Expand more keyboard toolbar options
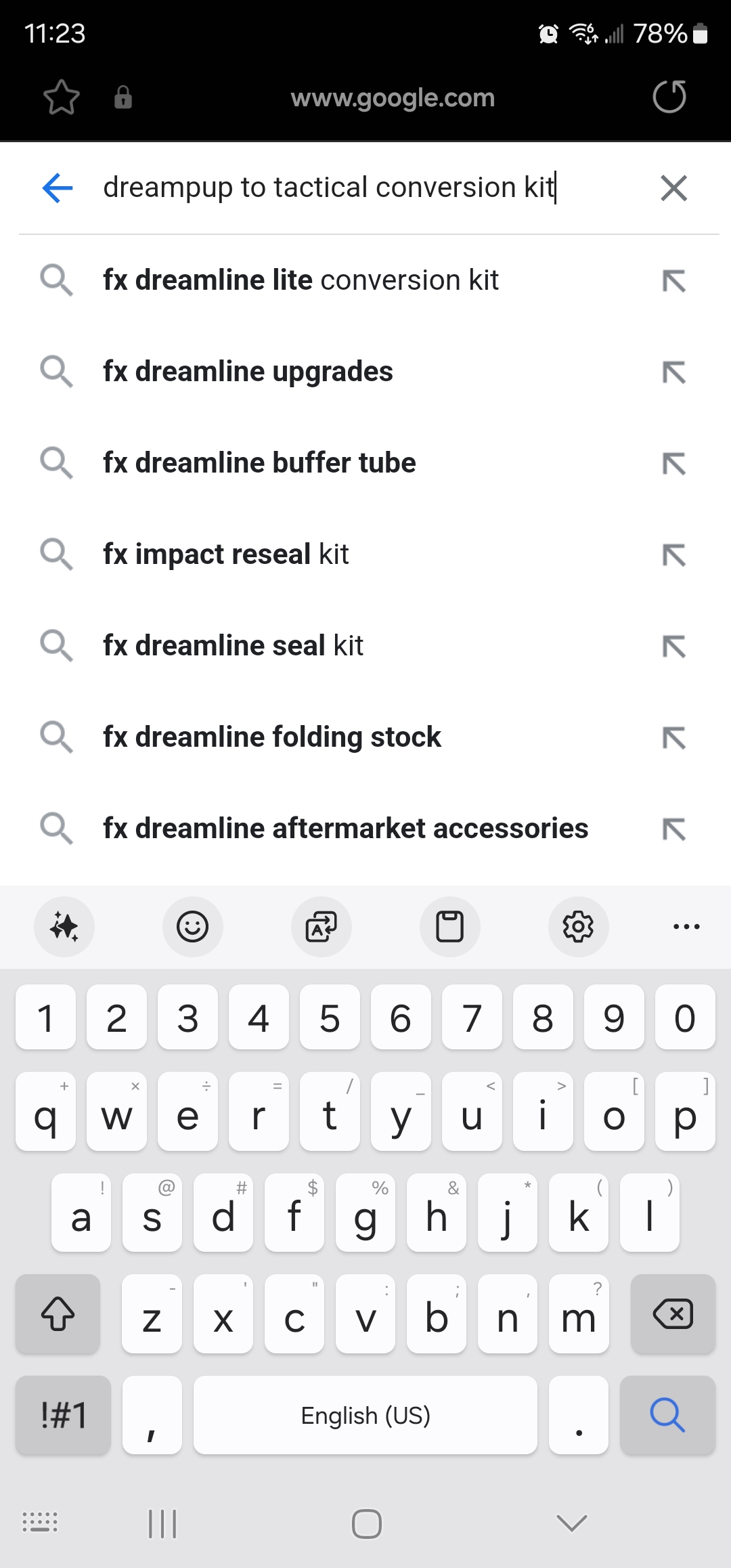The height and width of the screenshot is (1568, 731). click(686, 926)
